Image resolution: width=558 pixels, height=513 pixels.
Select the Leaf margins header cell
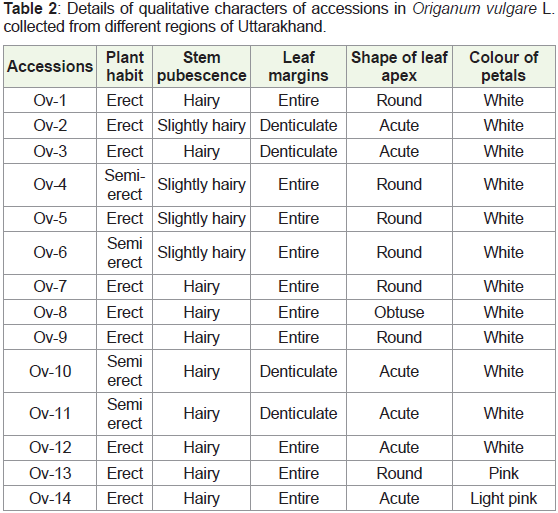298,67
